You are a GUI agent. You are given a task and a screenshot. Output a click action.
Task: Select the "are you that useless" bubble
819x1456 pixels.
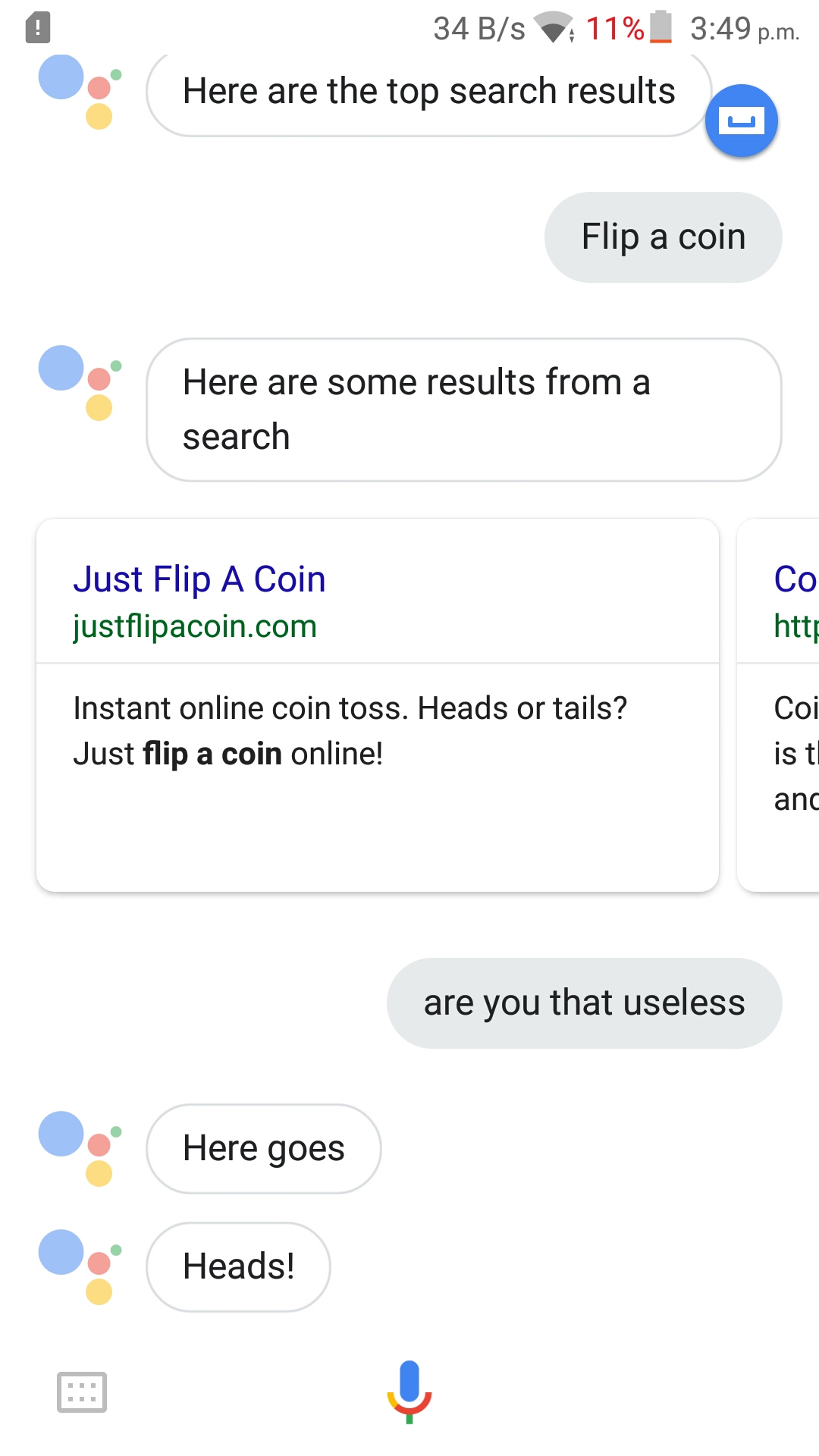[585, 1003]
